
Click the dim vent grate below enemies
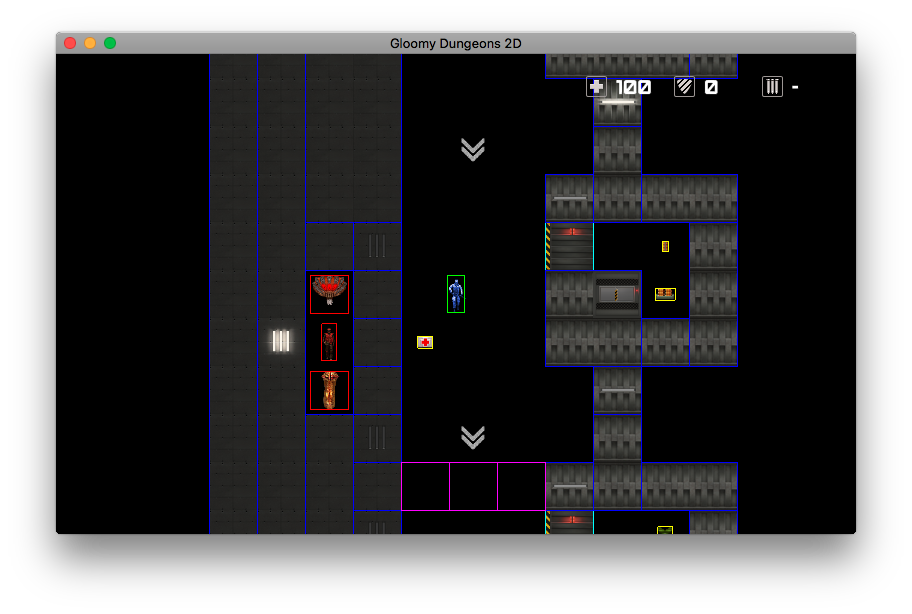[x=377, y=438]
